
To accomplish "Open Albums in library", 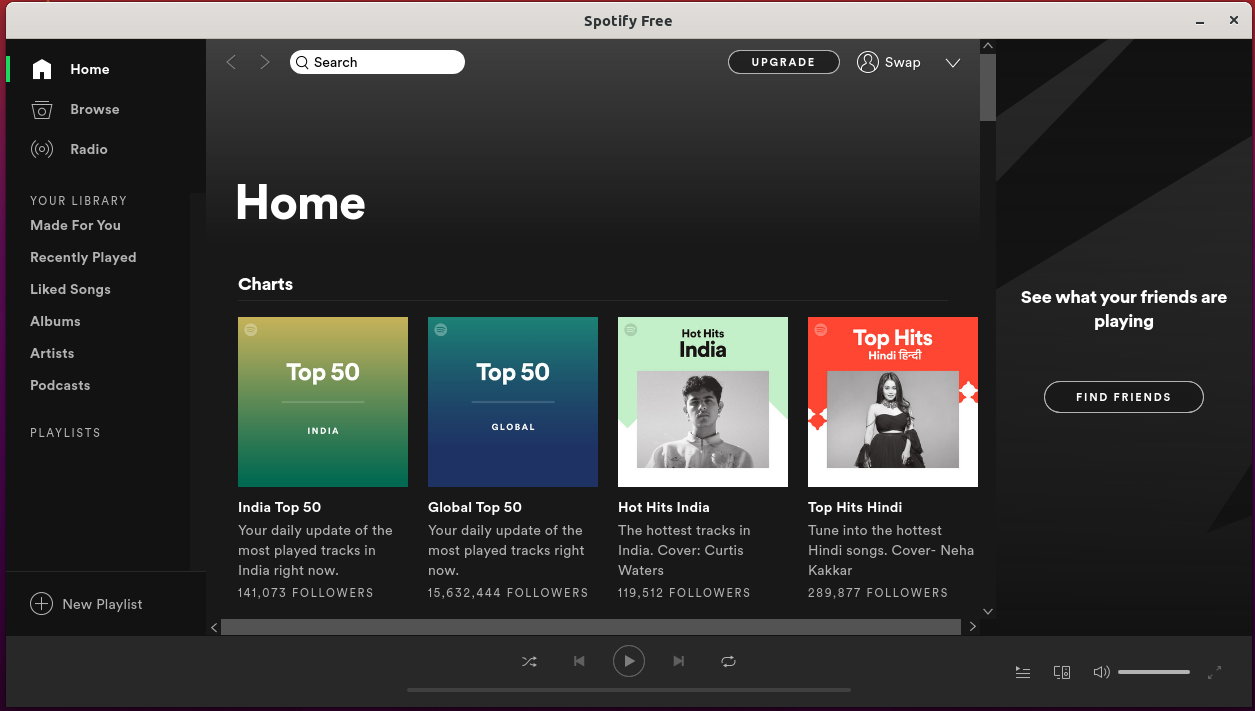I will (x=55, y=321).
